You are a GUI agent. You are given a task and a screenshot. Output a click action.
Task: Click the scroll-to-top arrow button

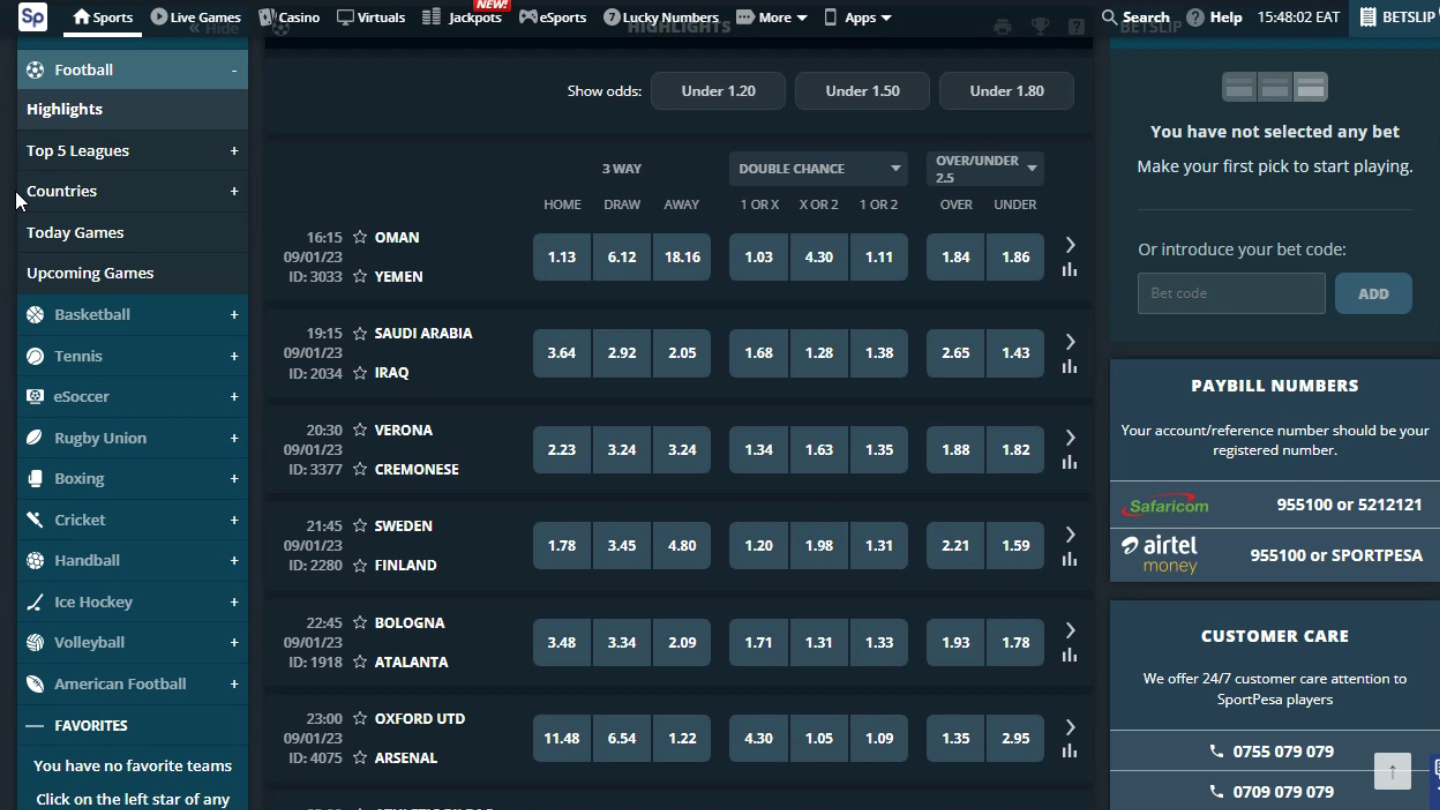click(x=1392, y=771)
